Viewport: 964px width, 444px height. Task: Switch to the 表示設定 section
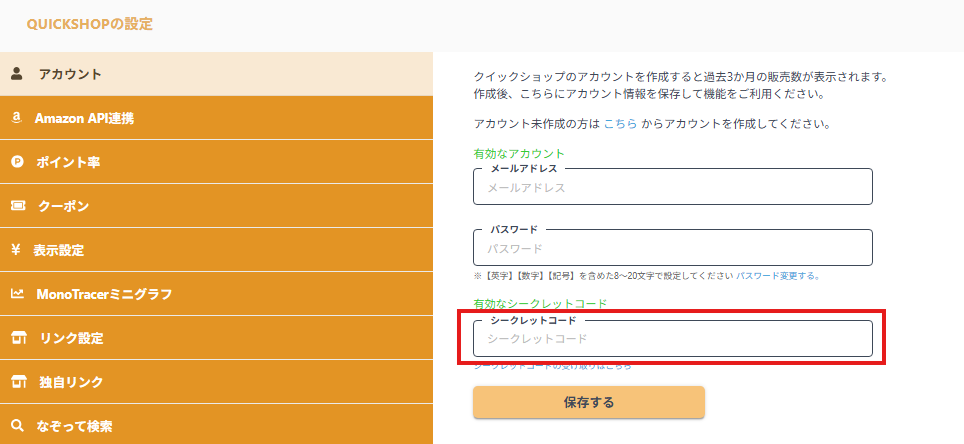[216, 250]
